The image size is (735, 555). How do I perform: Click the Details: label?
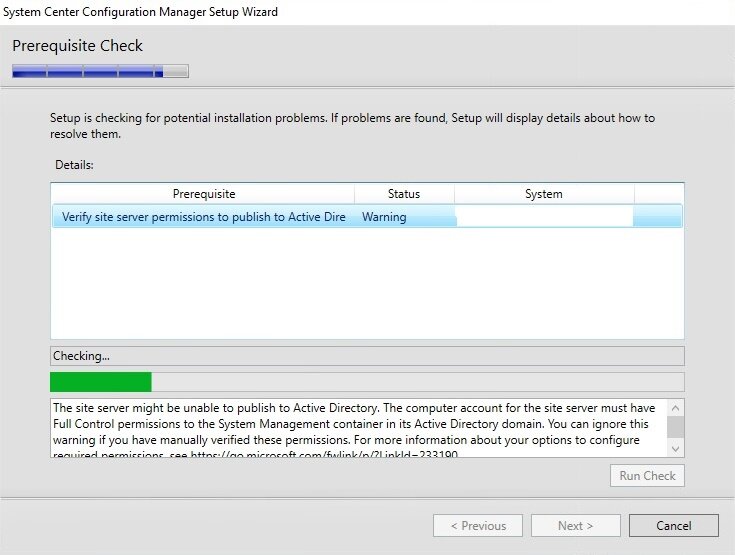click(x=74, y=165)
